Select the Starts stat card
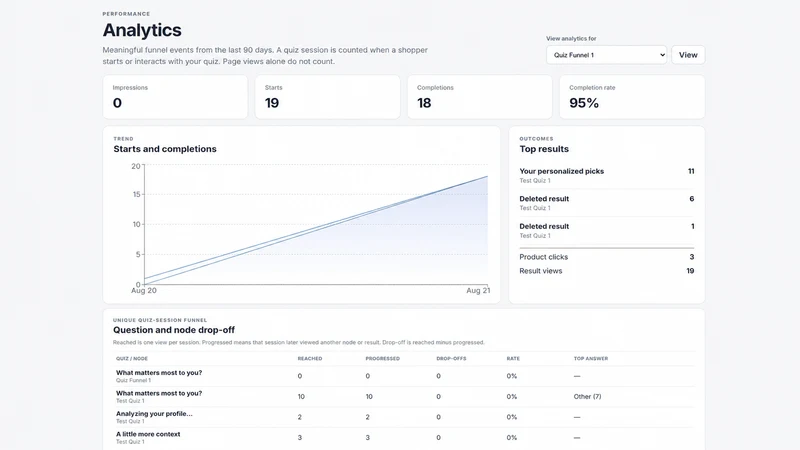The width and height of the screenshot is (800, 450). pyautogui.click(x=328, y=97)
